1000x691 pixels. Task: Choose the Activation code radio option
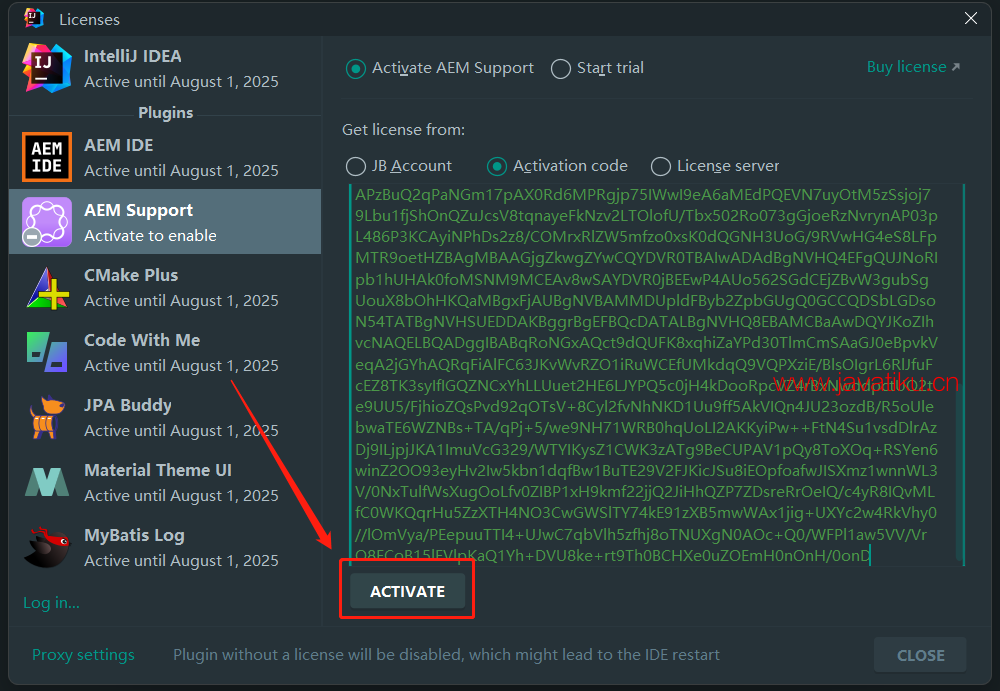coord(497,166)
